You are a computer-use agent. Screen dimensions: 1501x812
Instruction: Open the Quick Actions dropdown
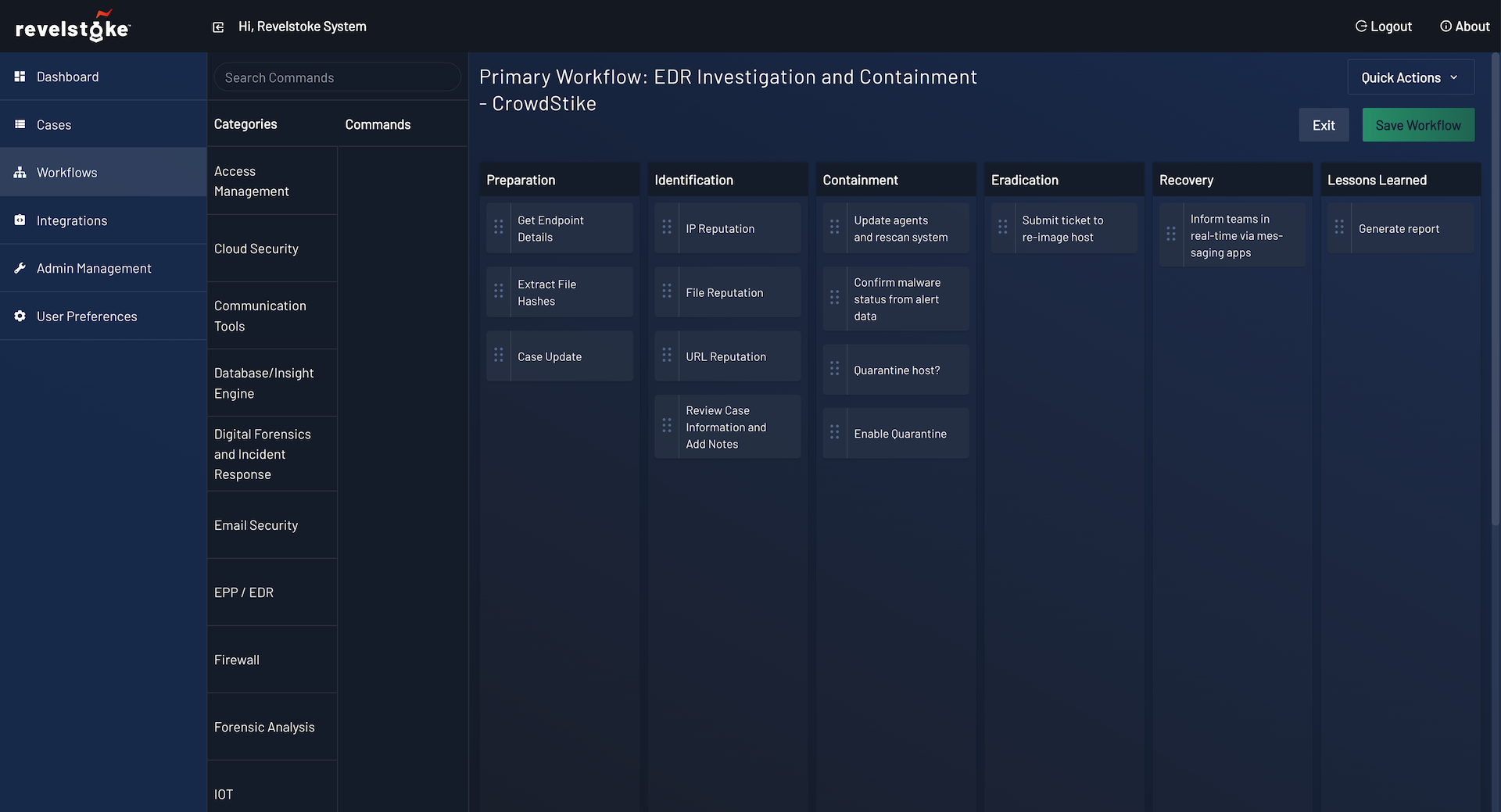pos(1410,77)
